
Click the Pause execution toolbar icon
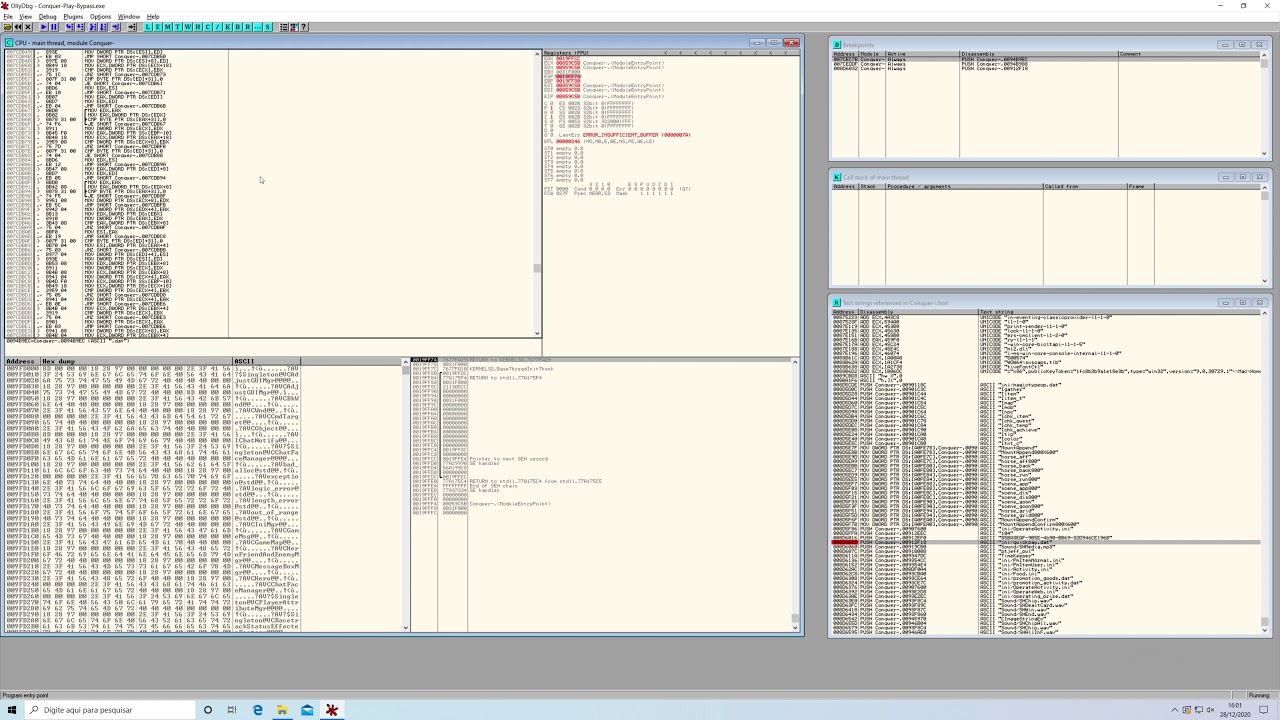click(x=54, y=27)
